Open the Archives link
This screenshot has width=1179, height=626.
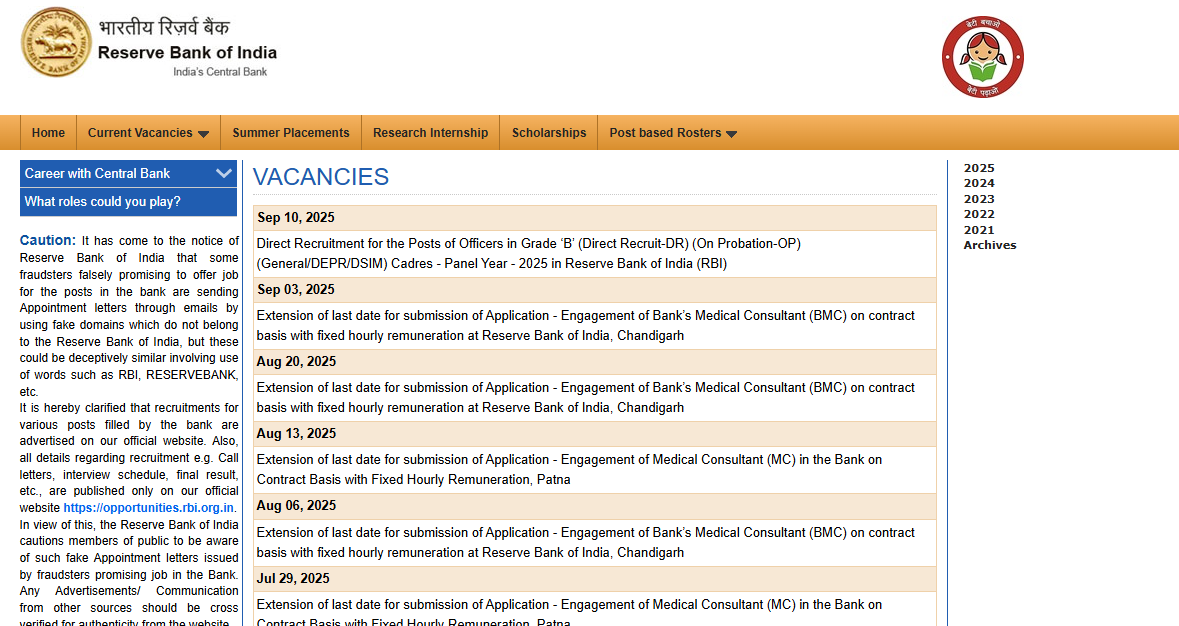click(989, 245)
